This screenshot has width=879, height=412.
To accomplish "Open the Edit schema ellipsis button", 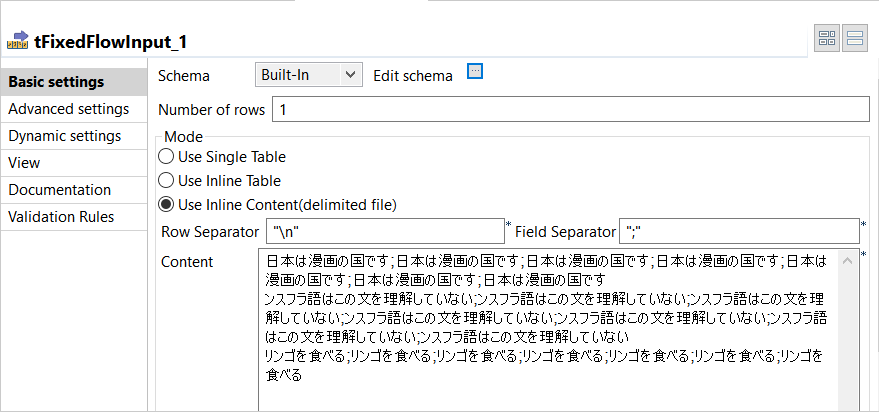I will tap(475, 71).
